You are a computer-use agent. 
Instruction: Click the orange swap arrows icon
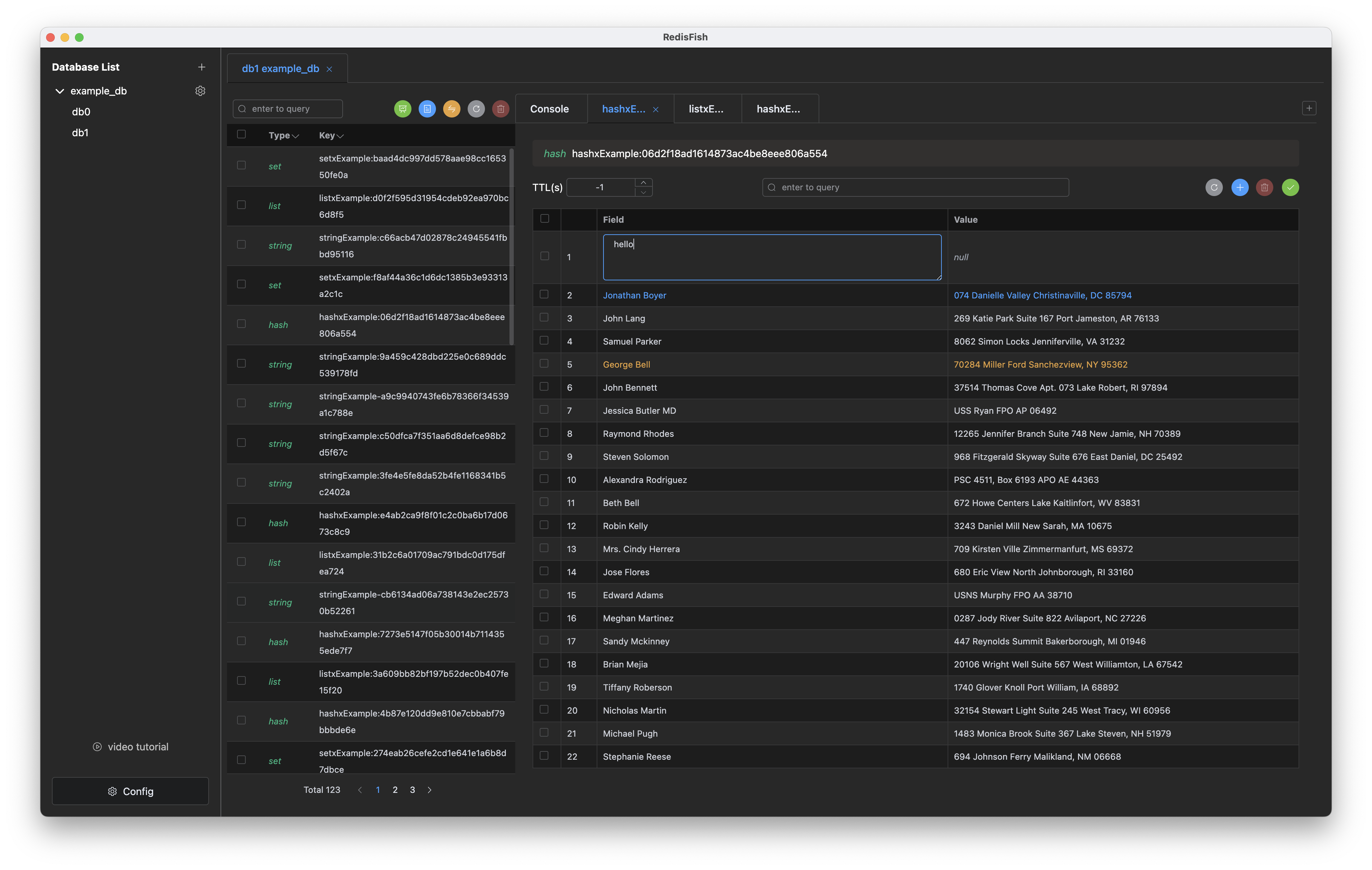click(x=451, y=109)
